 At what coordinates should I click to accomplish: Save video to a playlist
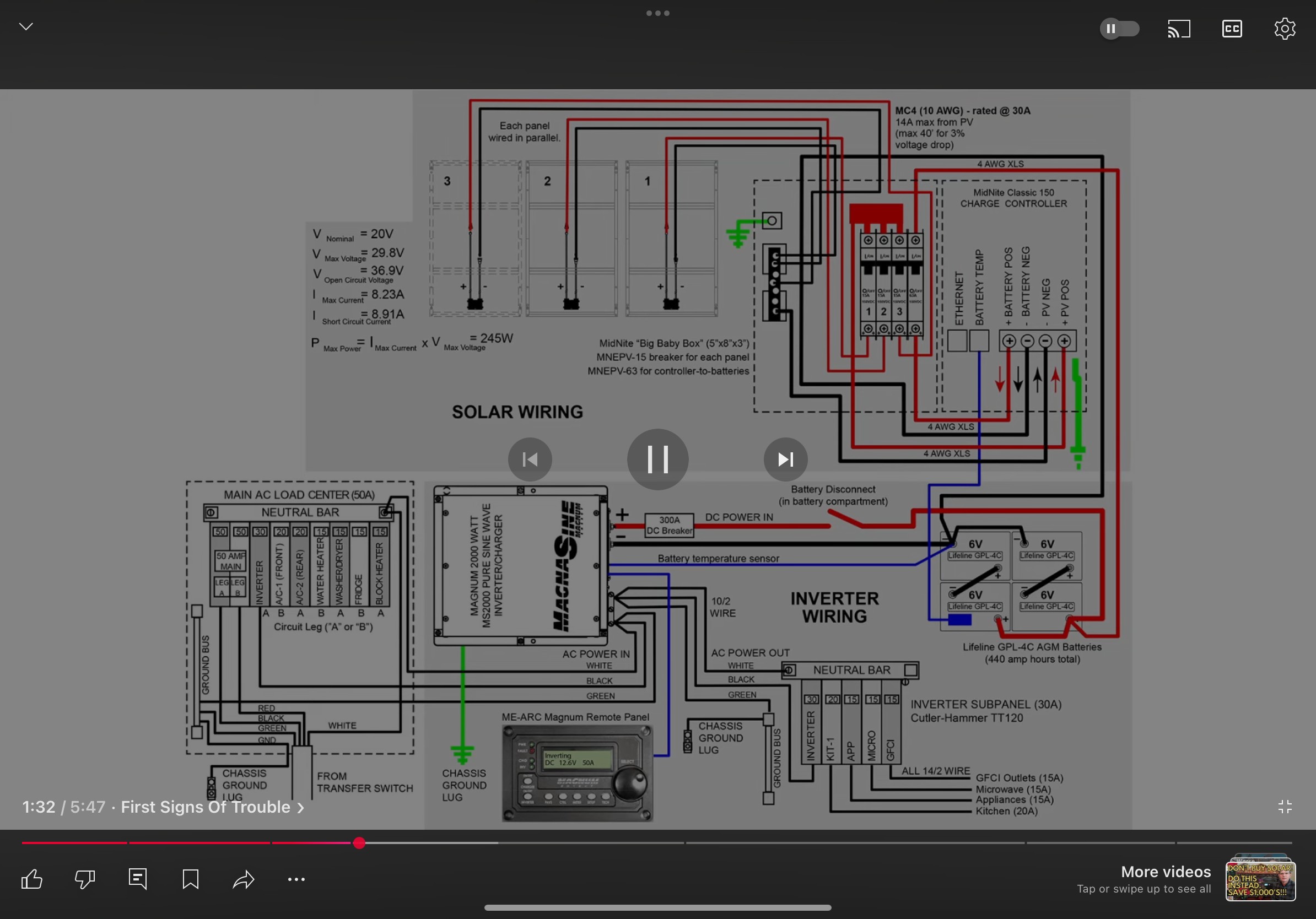pyautogui.click(x=190, y=879)
